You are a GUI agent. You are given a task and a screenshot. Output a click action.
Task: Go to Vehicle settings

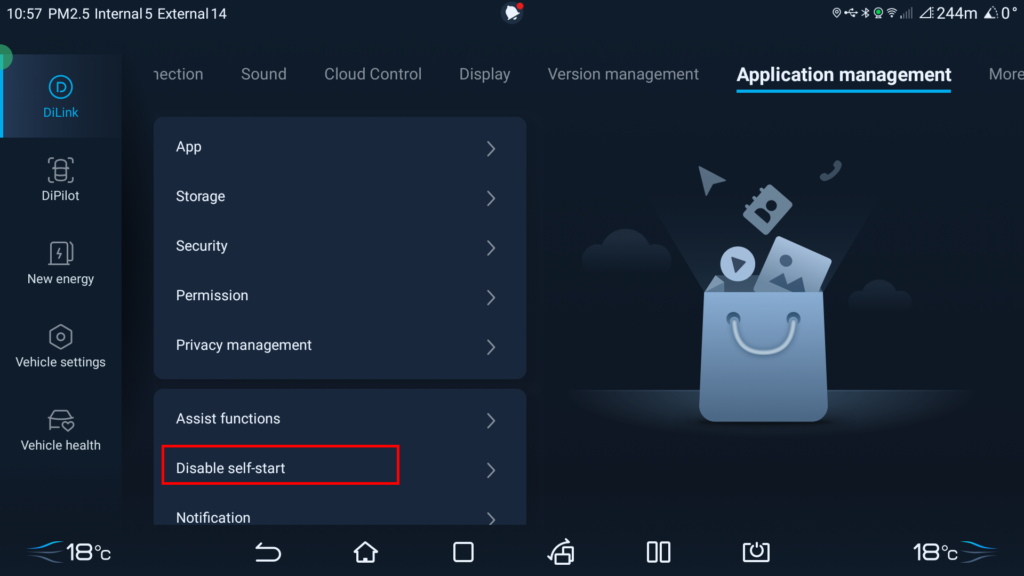(x=60, y=346)
